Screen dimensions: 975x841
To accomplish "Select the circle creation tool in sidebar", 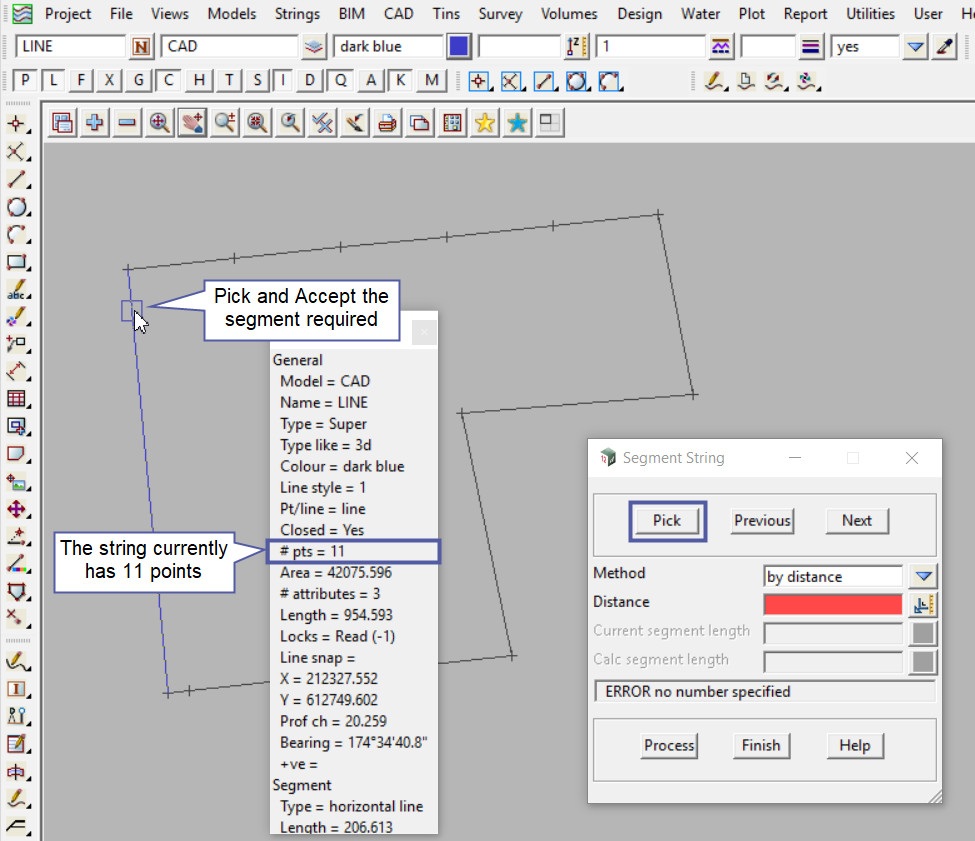I will [x=16, y=207].
